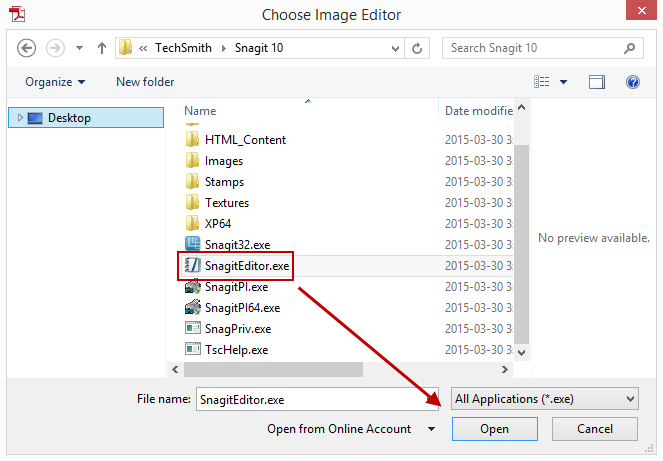Click the File name input field
Screen dimensions: 663x461
(x=317, y=399)
